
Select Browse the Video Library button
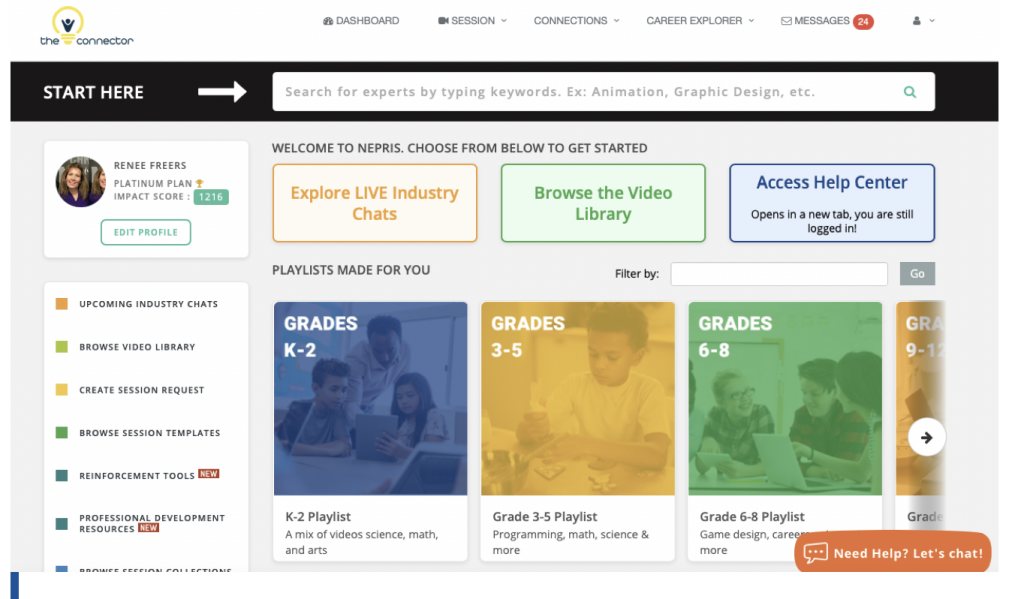pyautogui.click(x=603, y=203)
